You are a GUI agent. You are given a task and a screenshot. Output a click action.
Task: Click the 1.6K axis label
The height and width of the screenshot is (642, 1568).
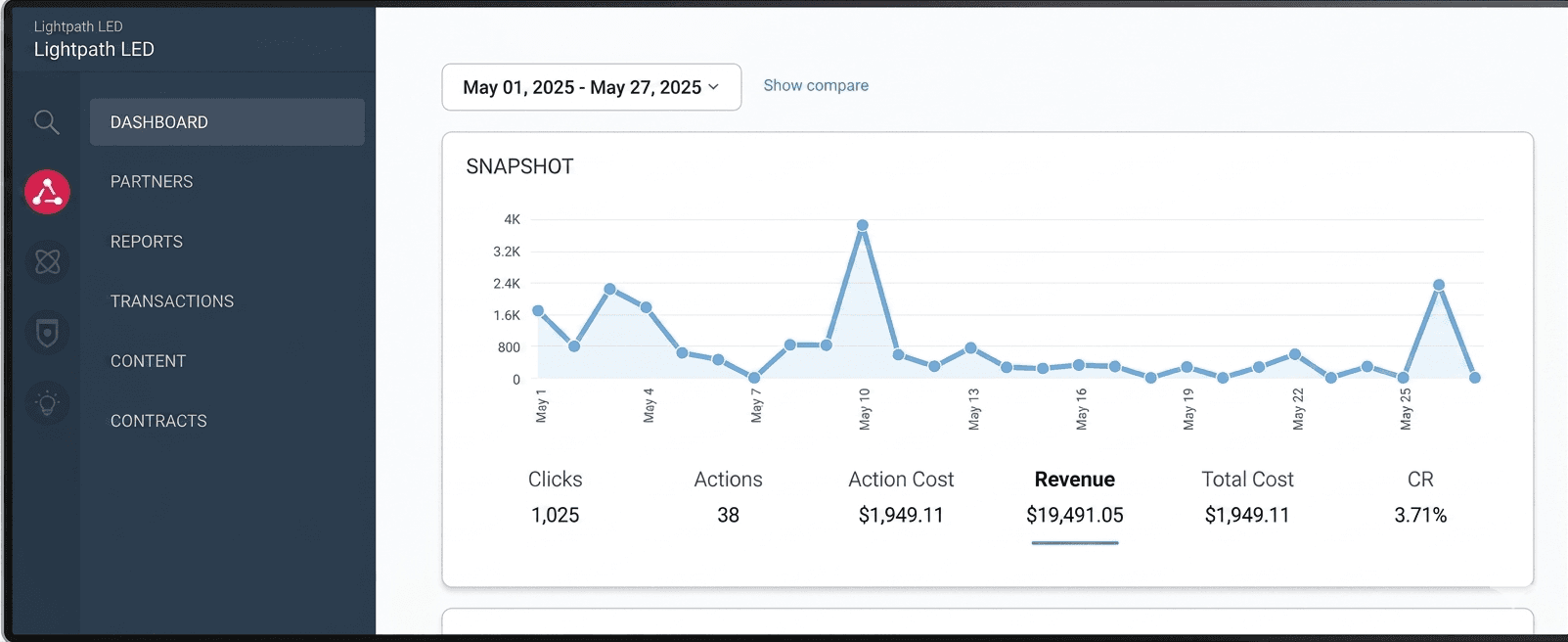507,315
